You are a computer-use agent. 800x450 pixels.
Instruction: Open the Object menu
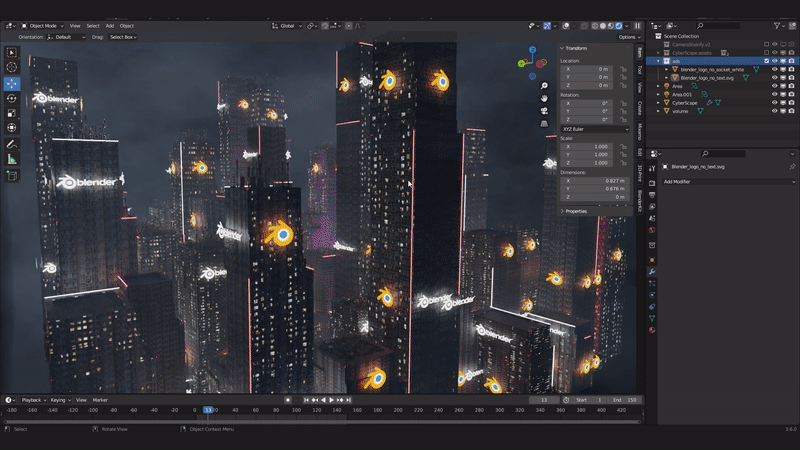click(x=127, y=26)
